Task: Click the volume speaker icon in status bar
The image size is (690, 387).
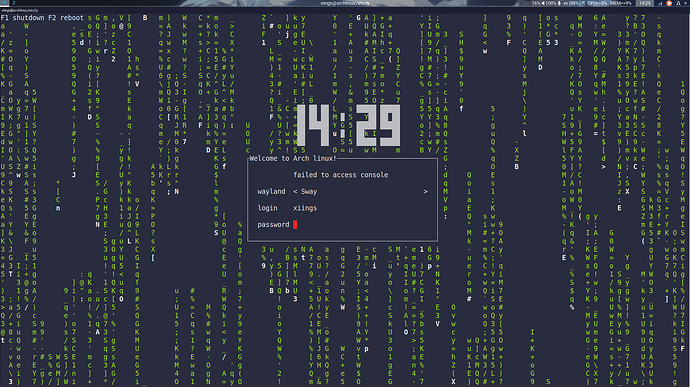Action: click(x=543, y=3)
